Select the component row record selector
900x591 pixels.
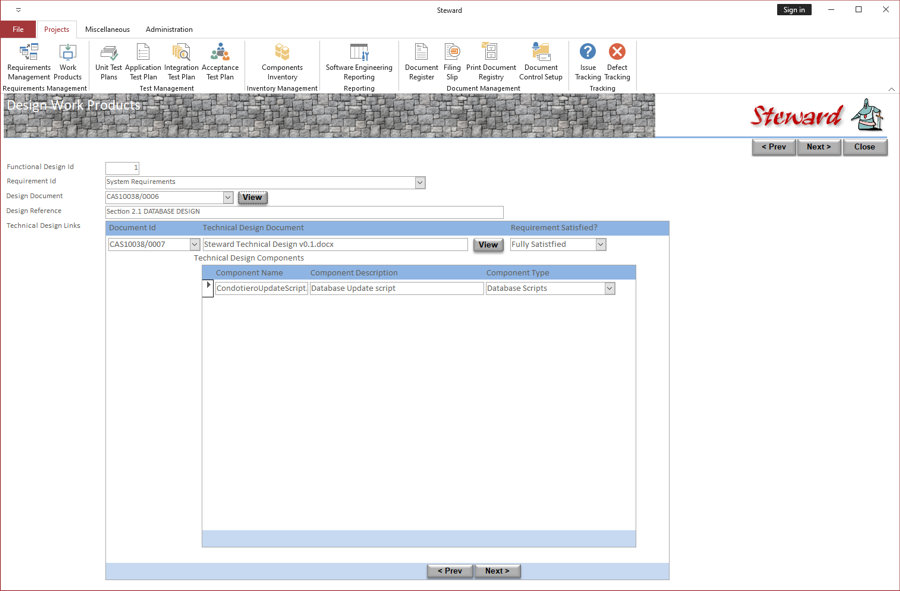click(x=208, y=288)
